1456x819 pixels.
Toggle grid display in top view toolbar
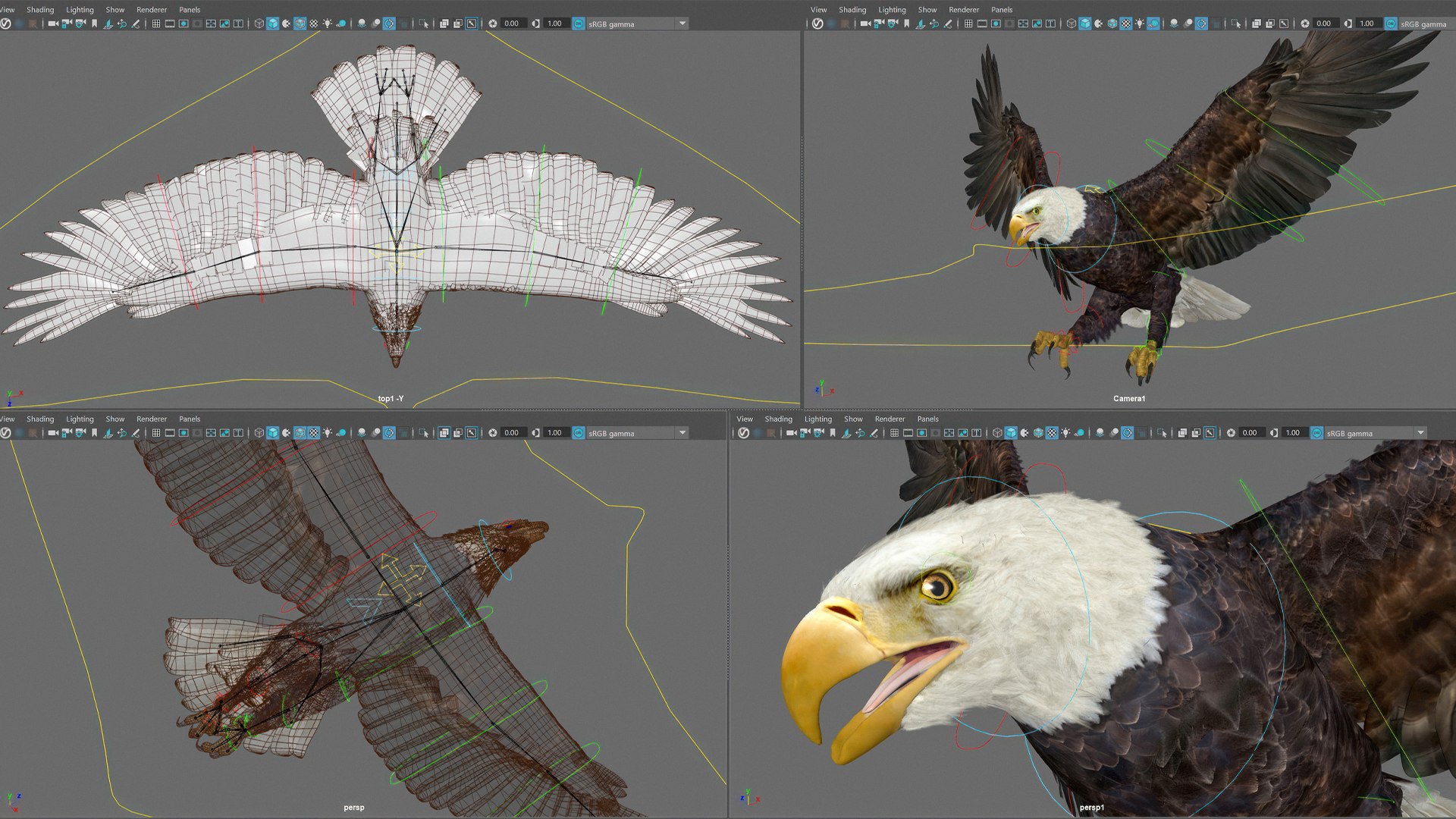point(155,24)
